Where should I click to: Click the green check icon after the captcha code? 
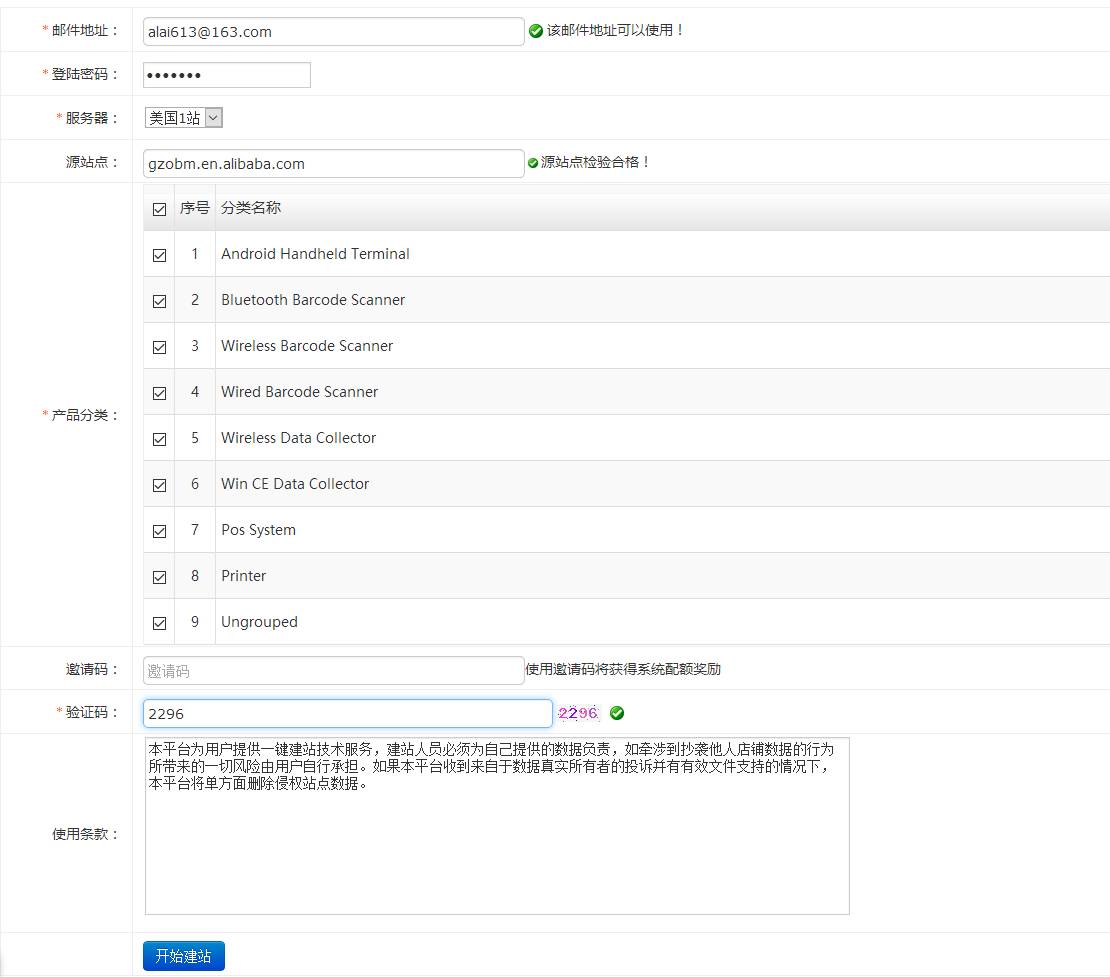[x=616, y=713]
